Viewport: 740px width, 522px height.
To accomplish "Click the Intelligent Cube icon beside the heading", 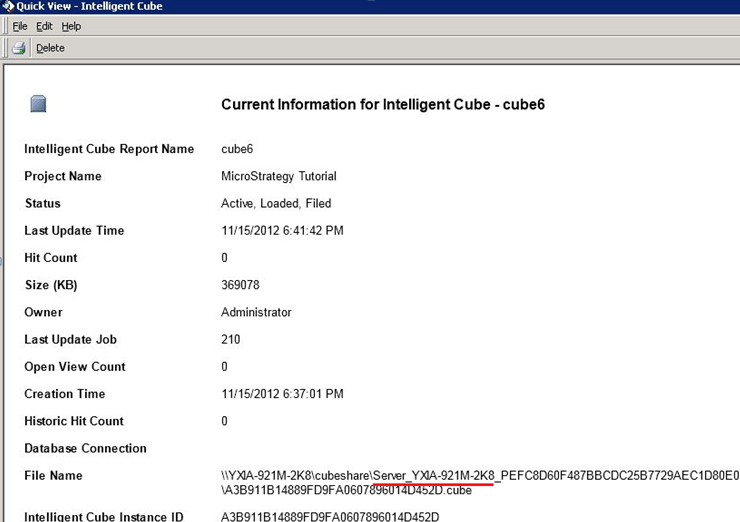I will pos(39,104).
